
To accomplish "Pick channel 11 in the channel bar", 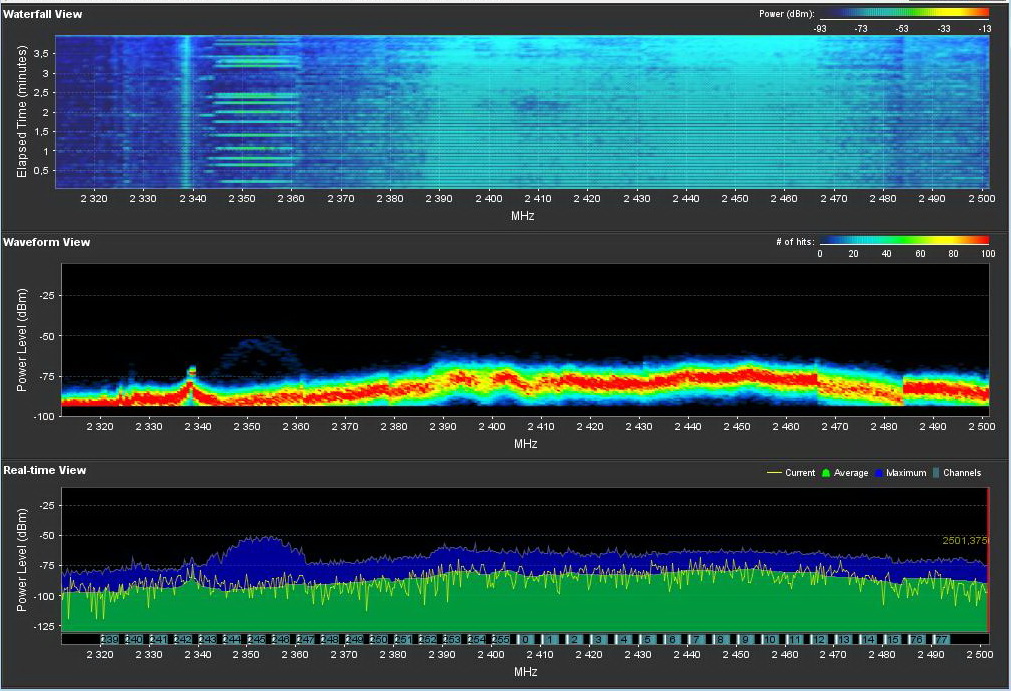I will point(795,639).
